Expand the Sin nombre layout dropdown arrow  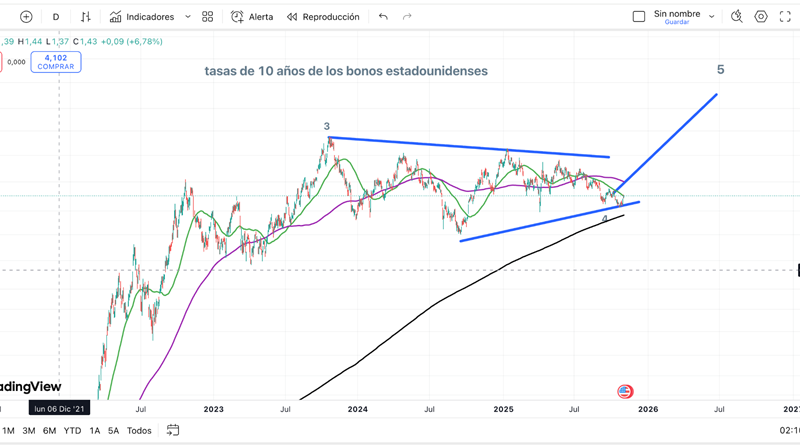click(711, 16)
